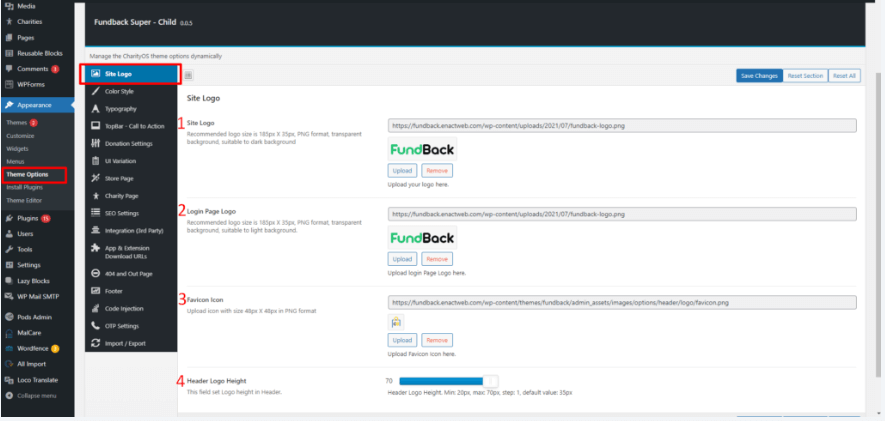Viewport: 885px width, 421px height.
Task: Click the Collapse menu arrow icon
Action: (x=8, y=396)
